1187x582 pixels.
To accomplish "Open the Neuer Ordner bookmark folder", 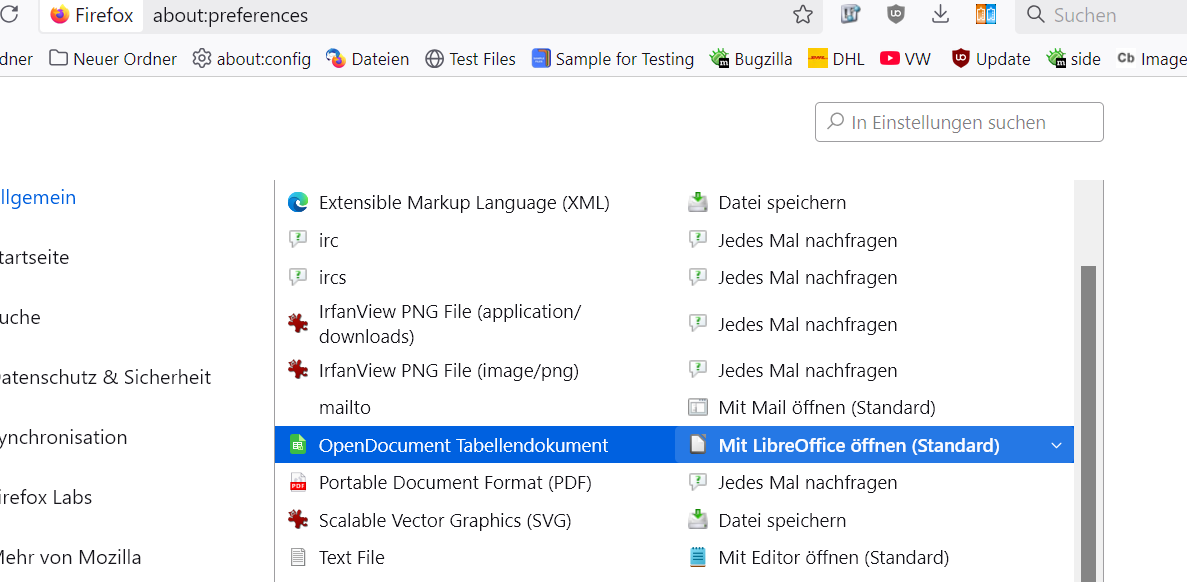I will click(x=113, y=59).
